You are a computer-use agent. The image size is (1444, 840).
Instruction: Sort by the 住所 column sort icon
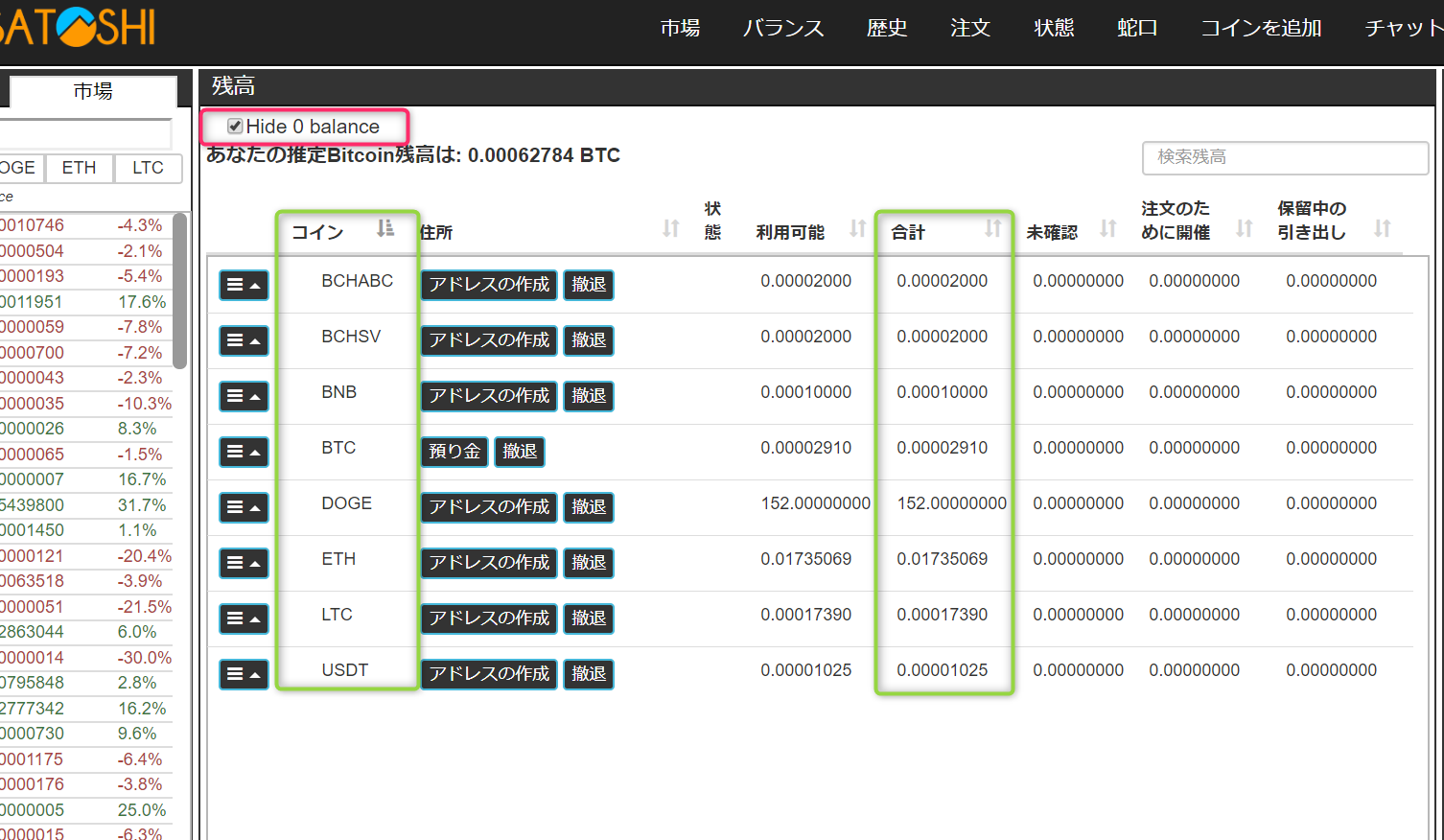click(671, 228)
